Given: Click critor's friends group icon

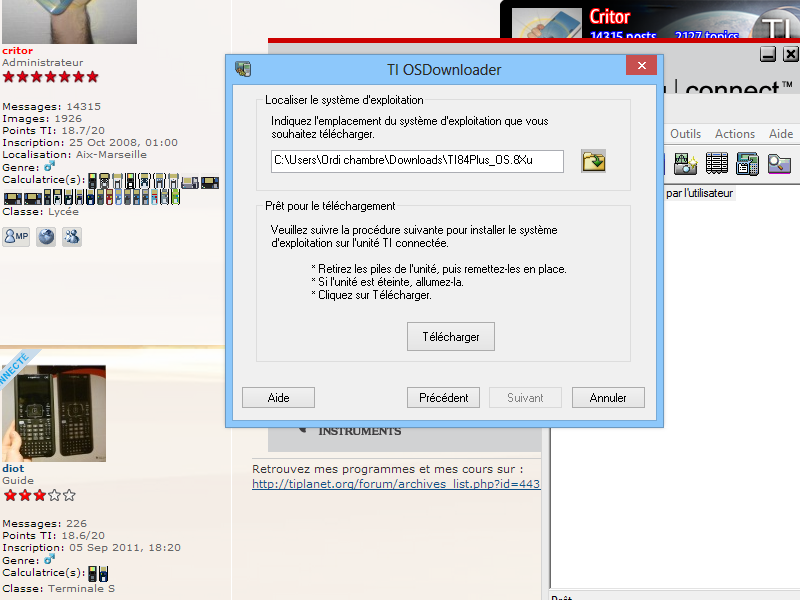Looking at the screenshot, I should point(72,237).
